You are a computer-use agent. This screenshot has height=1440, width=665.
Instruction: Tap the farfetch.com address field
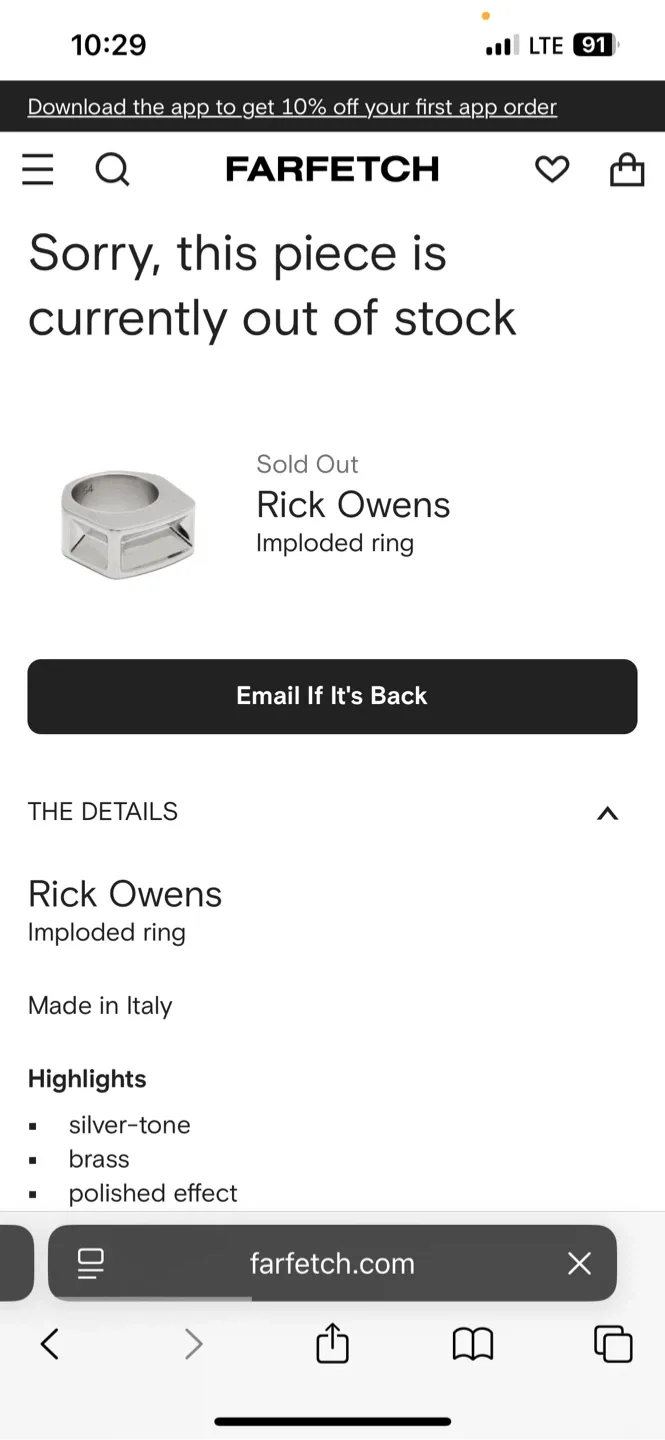coord(332,1263)
